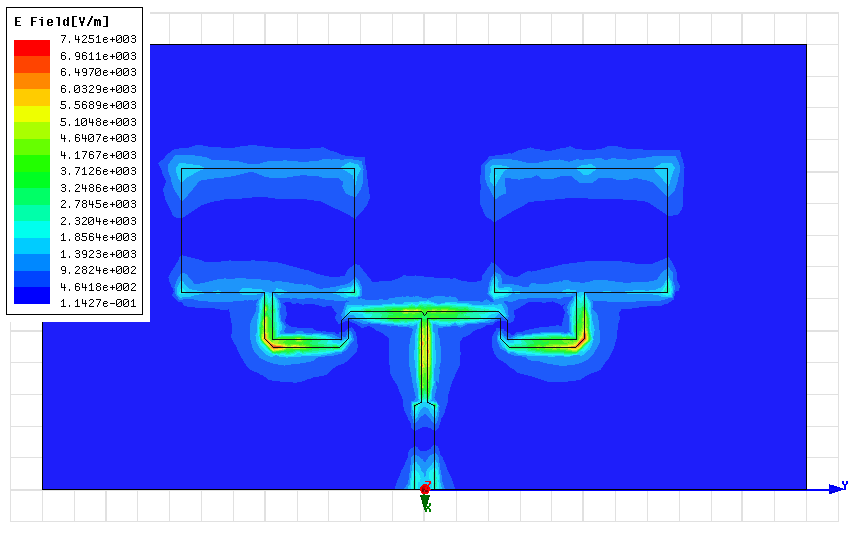
Task: Select the 'E Field[V/m]' legend title
Action: [61, 22]
